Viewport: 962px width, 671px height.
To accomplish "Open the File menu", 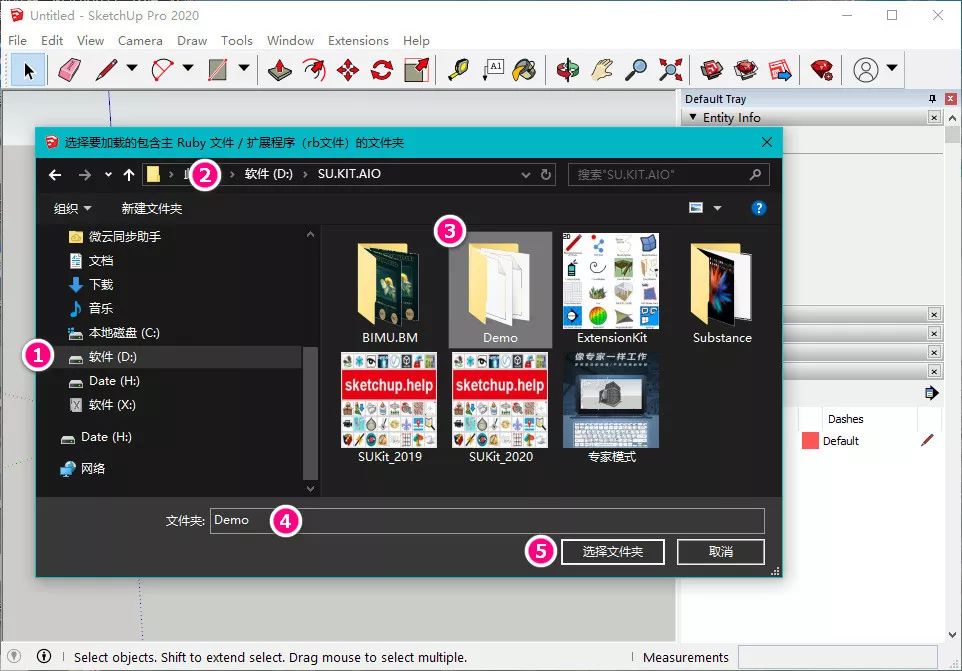I will (17, 40).
